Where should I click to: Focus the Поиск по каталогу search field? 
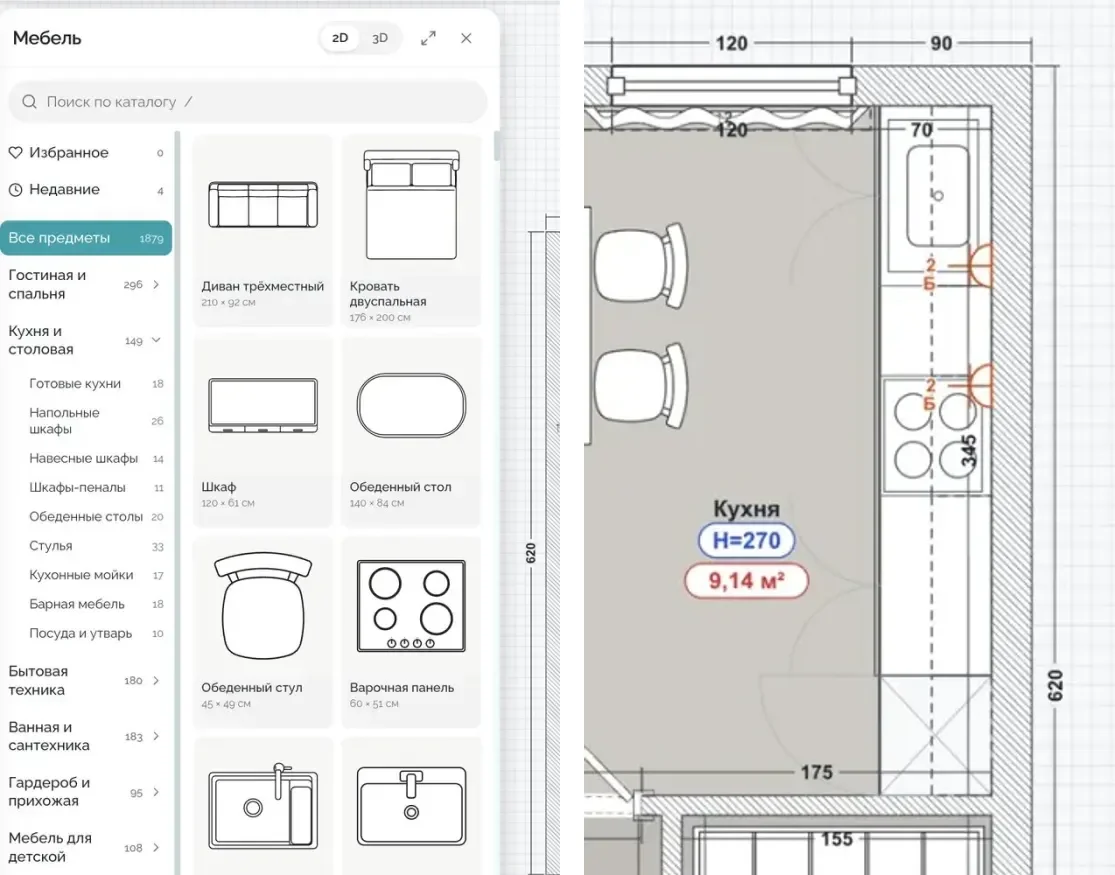click(x=247, y=102)
